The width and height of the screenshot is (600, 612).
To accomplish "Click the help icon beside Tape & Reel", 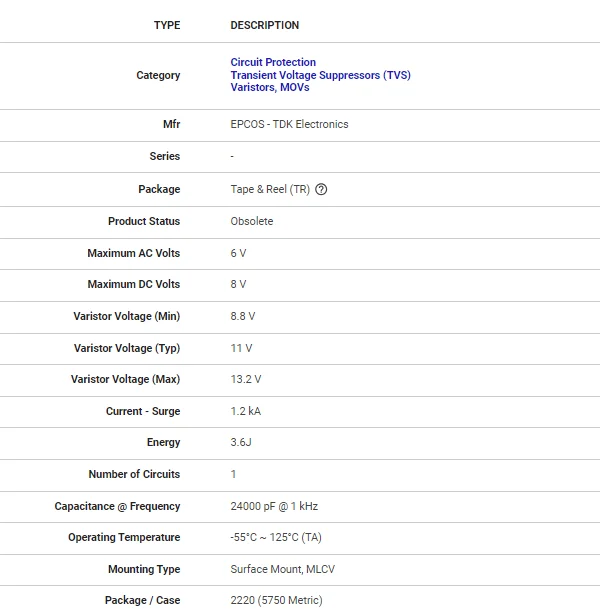I will click(321, 189).
